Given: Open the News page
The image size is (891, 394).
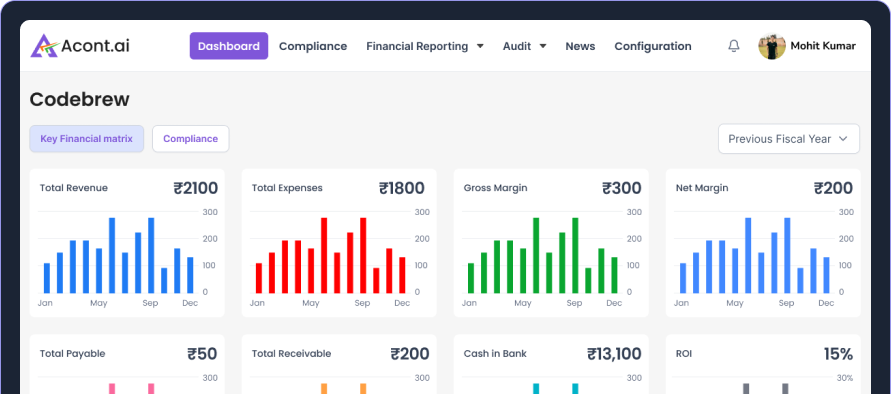Looking at the screenshot, I should [x=580, y=46].
